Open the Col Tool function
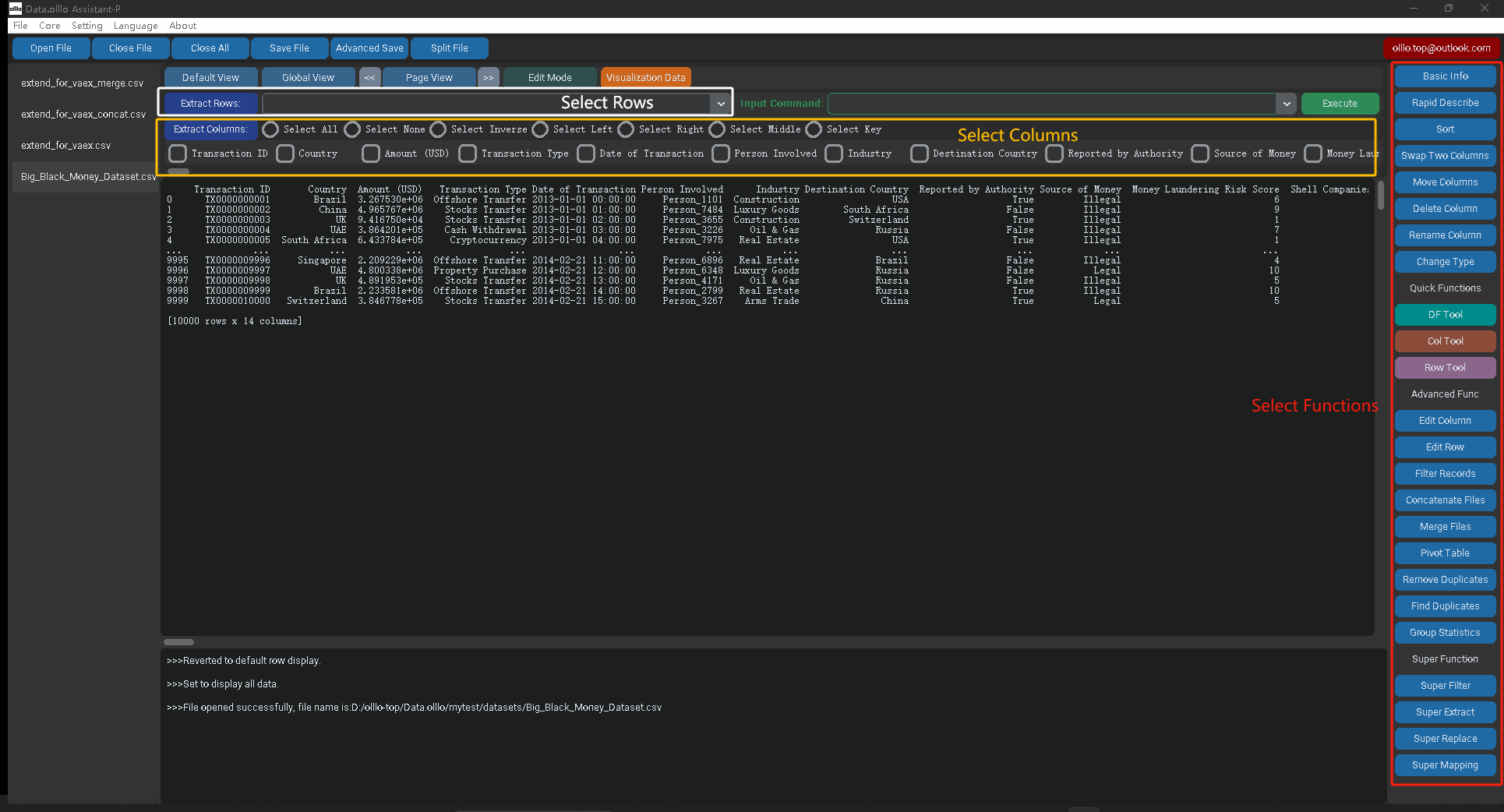This screenshot has width=1504, height=812. point(1445,341)
